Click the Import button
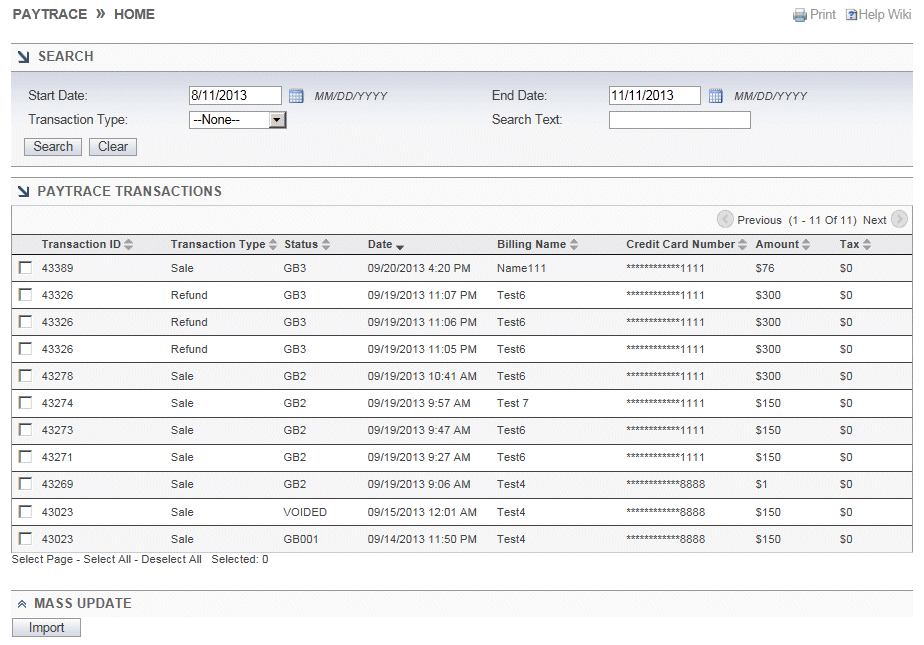 coord(46,628)
